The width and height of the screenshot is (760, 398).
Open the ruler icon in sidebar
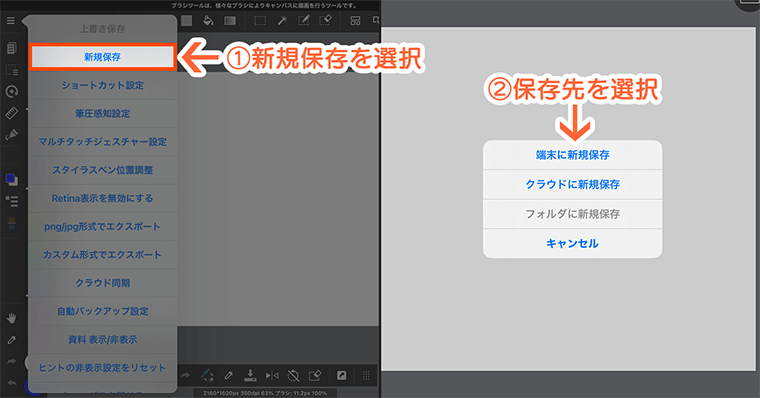pos(12,113)
